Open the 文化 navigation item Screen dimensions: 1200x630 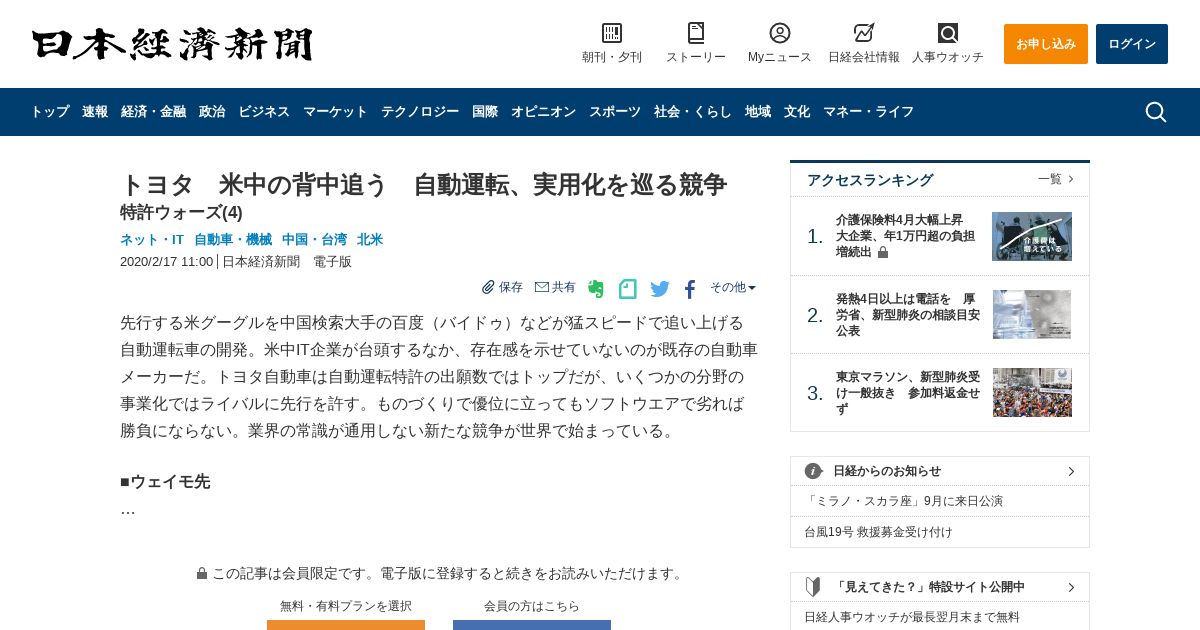point(797,112)
